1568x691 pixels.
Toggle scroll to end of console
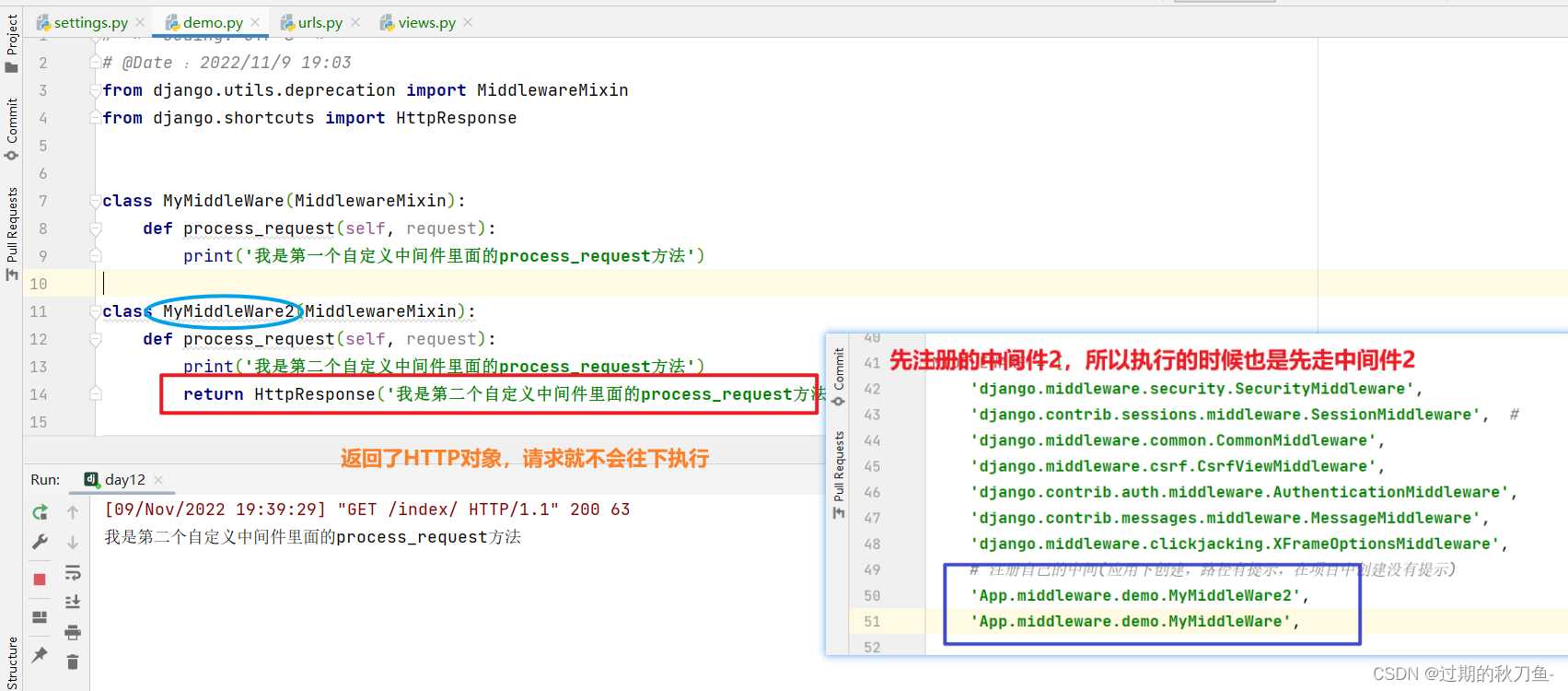73,602
